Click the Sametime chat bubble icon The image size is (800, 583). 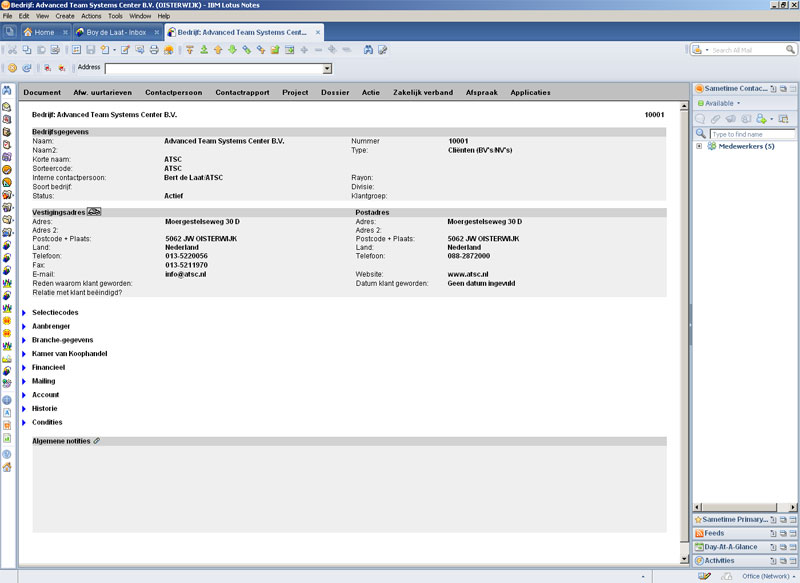[x=700, y=119]
